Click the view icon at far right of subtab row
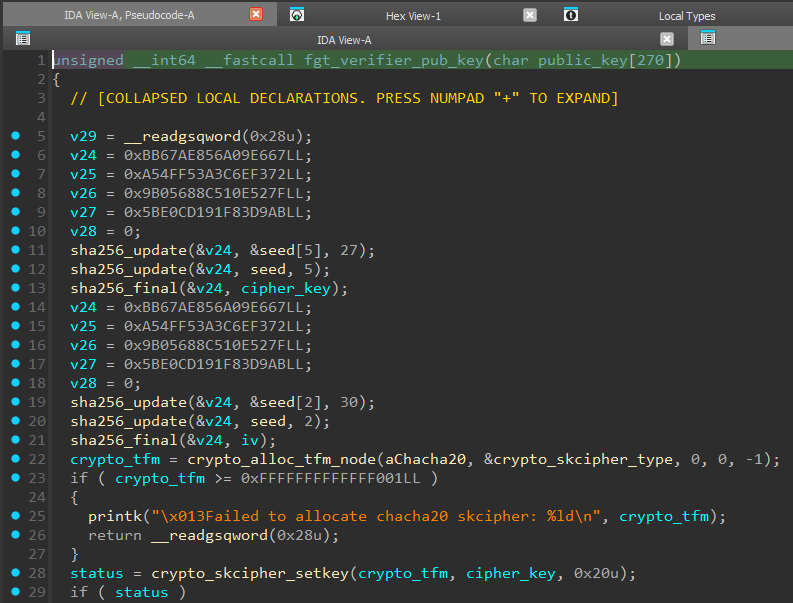 click(708, 38)
